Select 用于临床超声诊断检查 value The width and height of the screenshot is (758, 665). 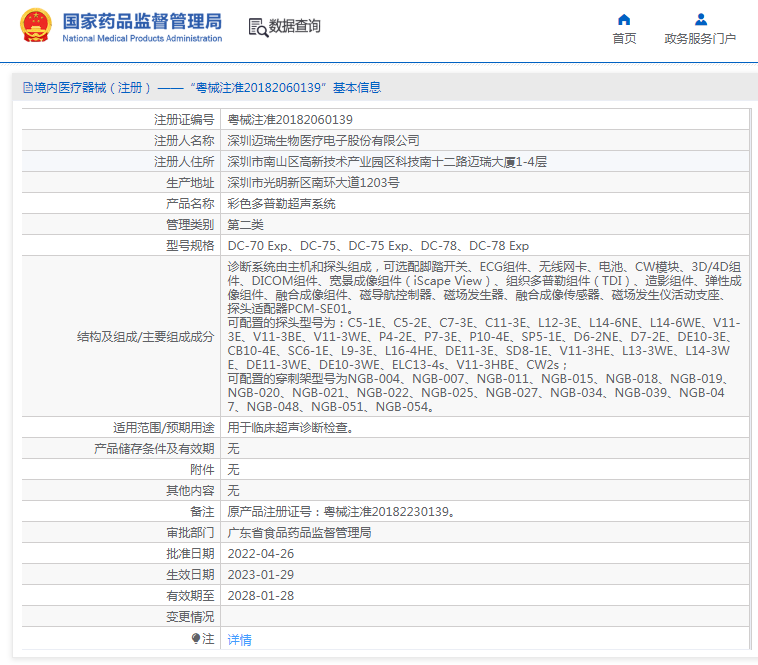point(291,428)
